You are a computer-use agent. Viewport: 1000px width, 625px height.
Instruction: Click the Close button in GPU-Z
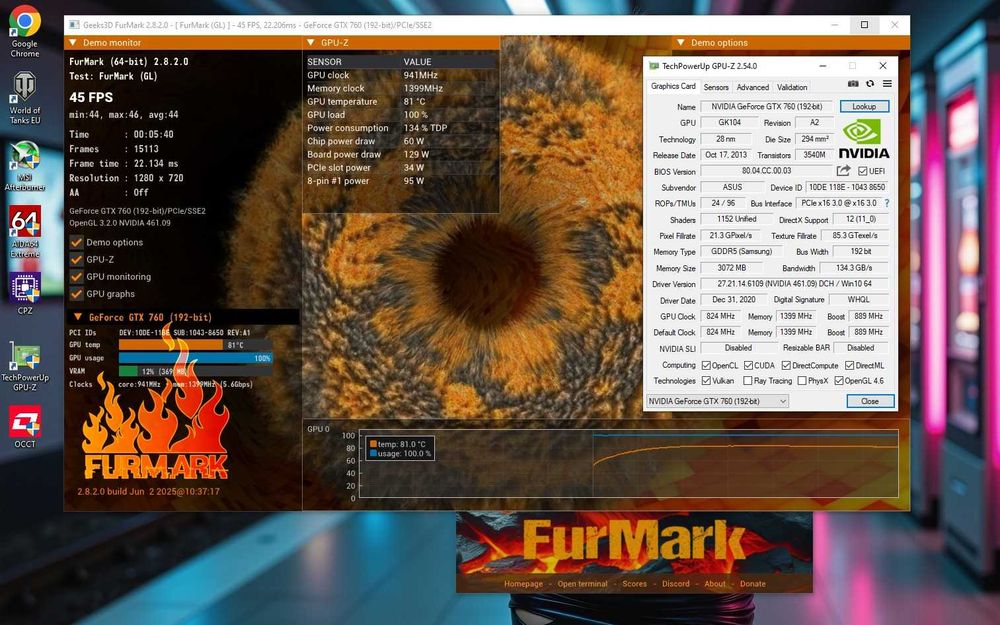click(x=870, y=401)
